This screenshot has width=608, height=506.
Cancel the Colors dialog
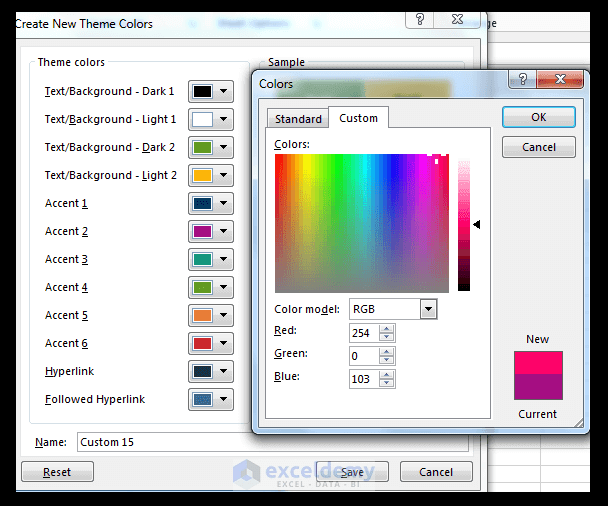click(539, 147)
